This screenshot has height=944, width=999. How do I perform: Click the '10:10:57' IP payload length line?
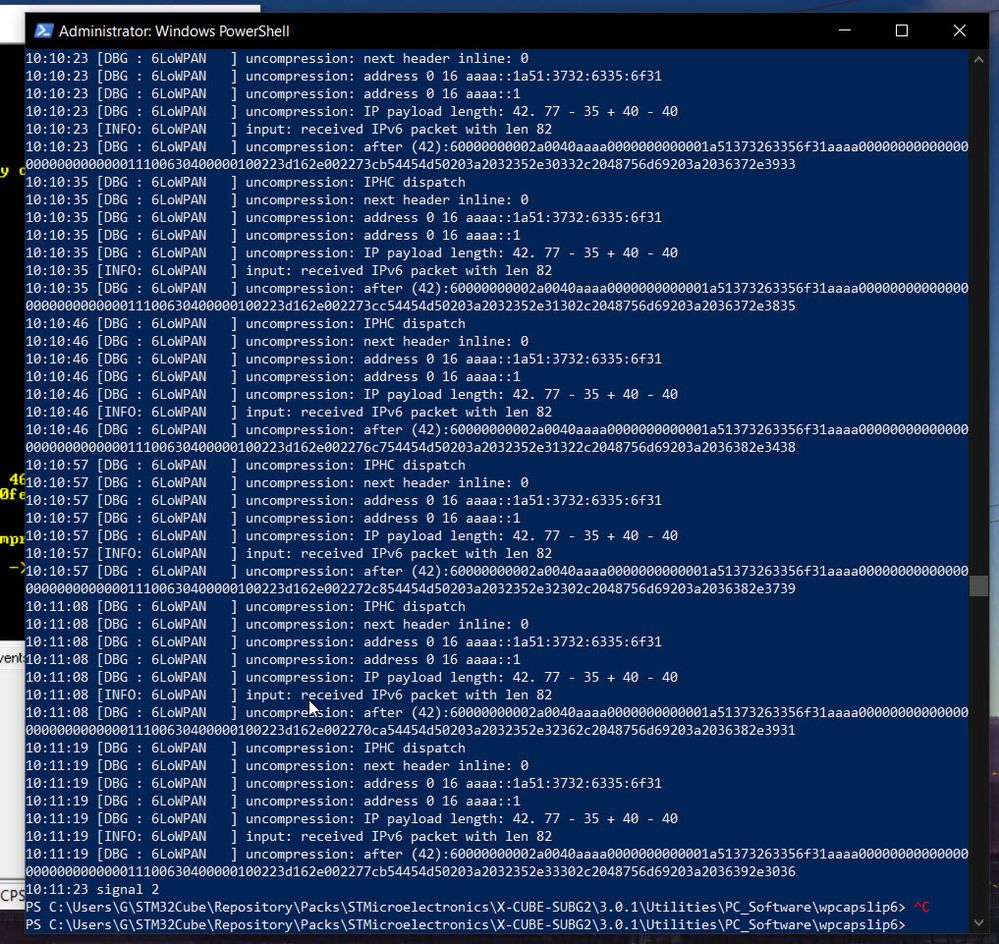352,536
